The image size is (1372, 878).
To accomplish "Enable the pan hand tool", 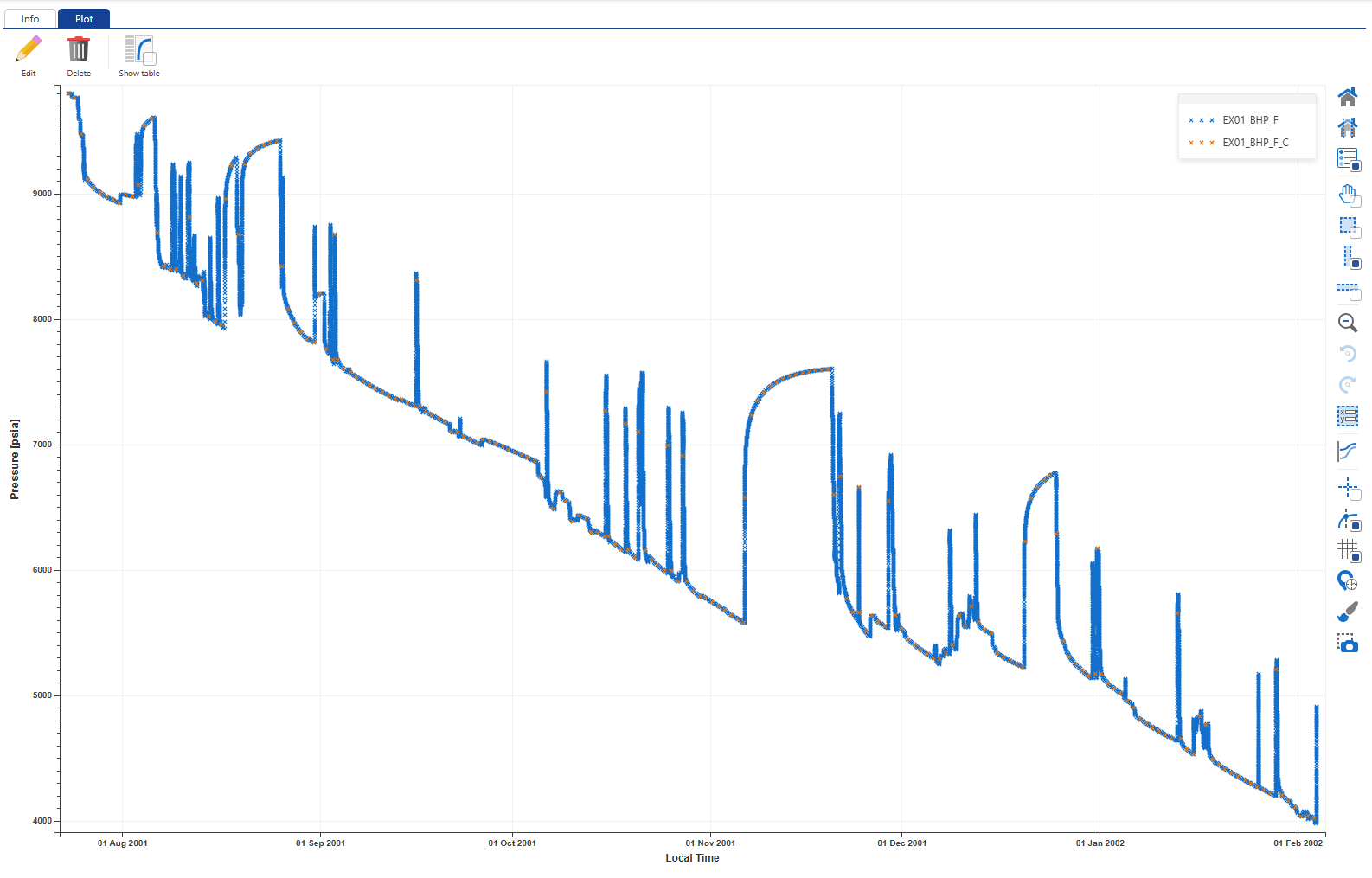I will coord(1348,195).
